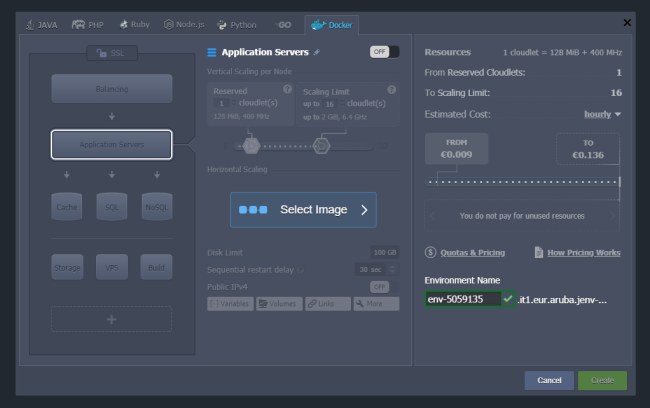
Task: Open the Java environment tab
Action: [41, 24]
